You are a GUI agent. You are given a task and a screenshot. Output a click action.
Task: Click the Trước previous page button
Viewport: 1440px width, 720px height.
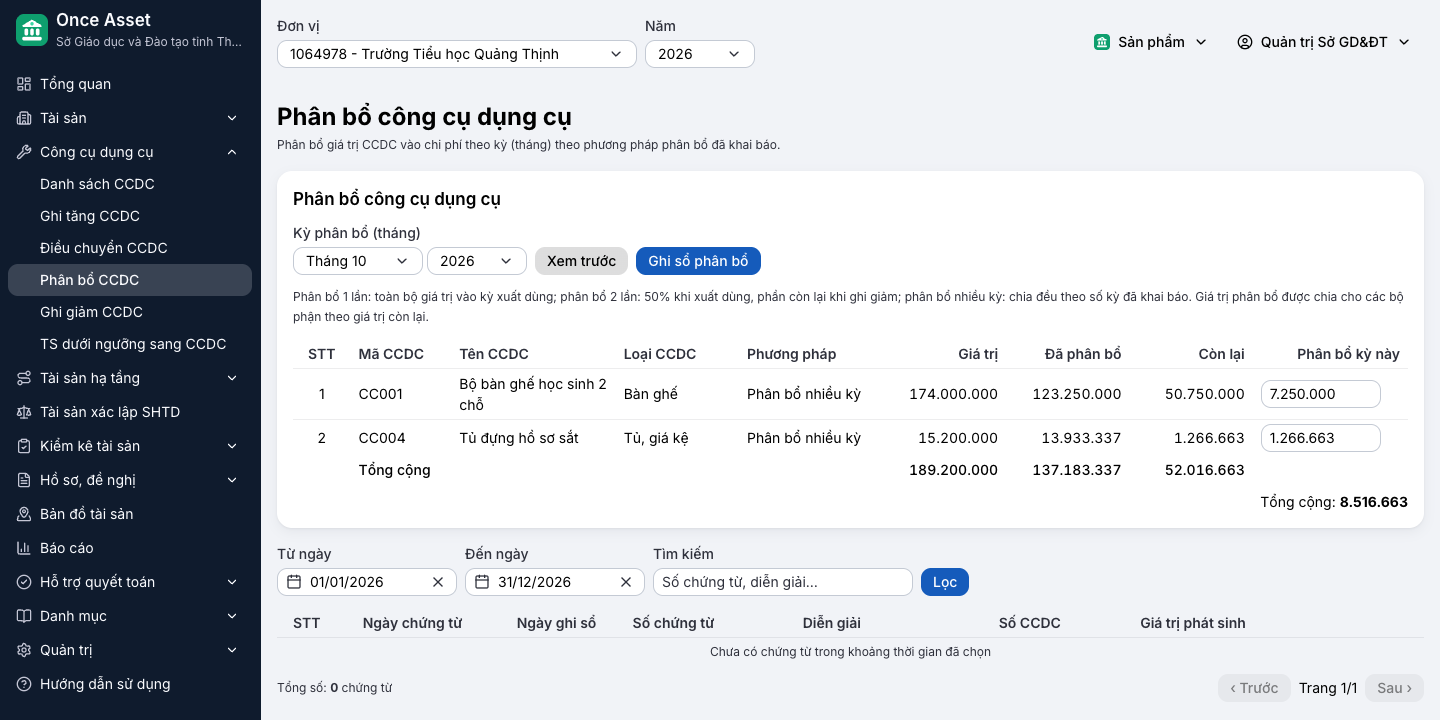click(x=1254, y=688)
